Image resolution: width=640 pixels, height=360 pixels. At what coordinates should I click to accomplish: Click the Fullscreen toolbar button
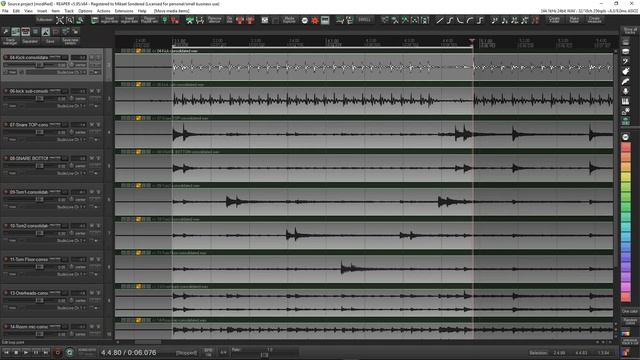pyautogui.click(x=44, y=20)
